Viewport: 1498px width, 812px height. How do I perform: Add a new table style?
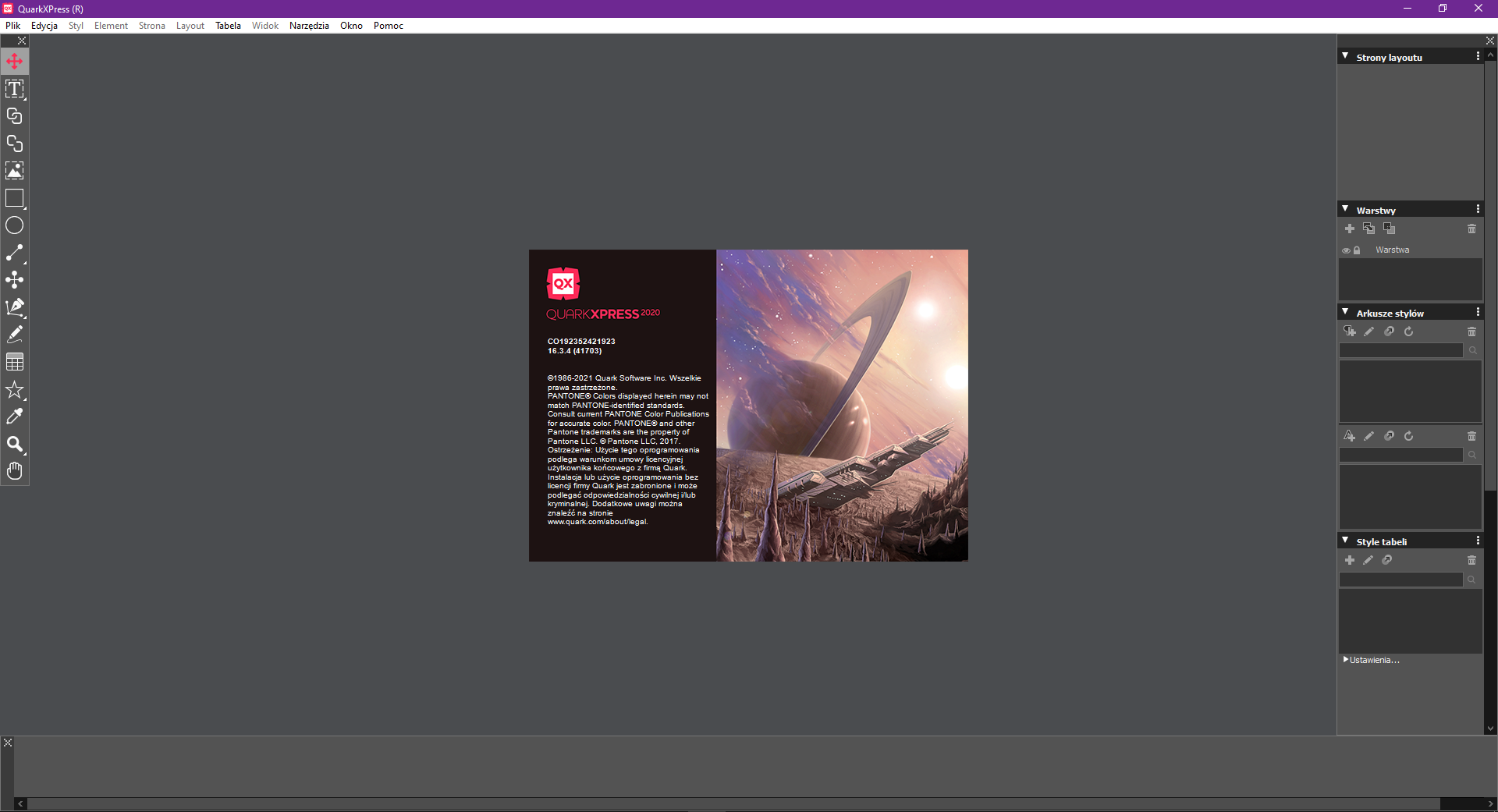1350,560
